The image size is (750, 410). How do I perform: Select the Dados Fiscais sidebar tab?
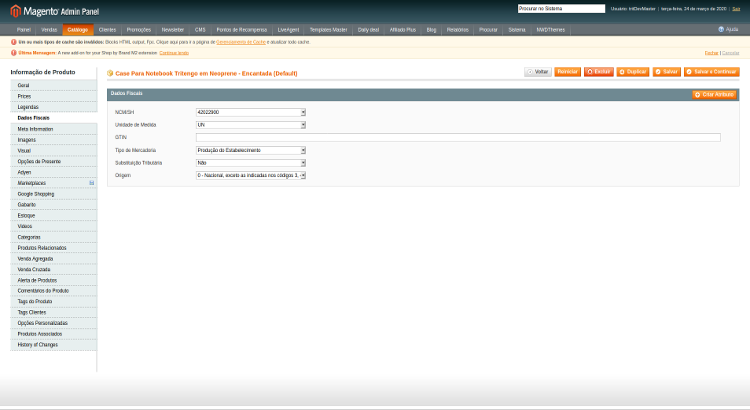tap(54, 118)
